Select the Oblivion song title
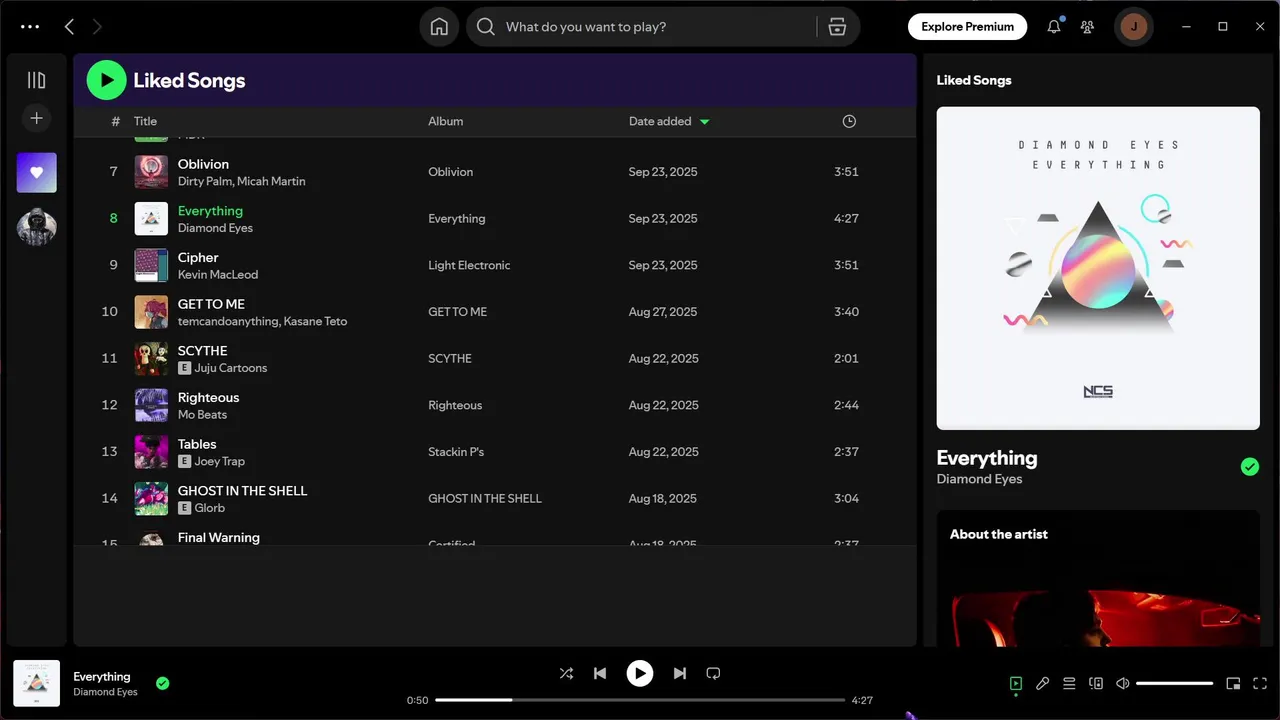The image size is (1280, 720). pyautogui.click(x=203, y=164)
